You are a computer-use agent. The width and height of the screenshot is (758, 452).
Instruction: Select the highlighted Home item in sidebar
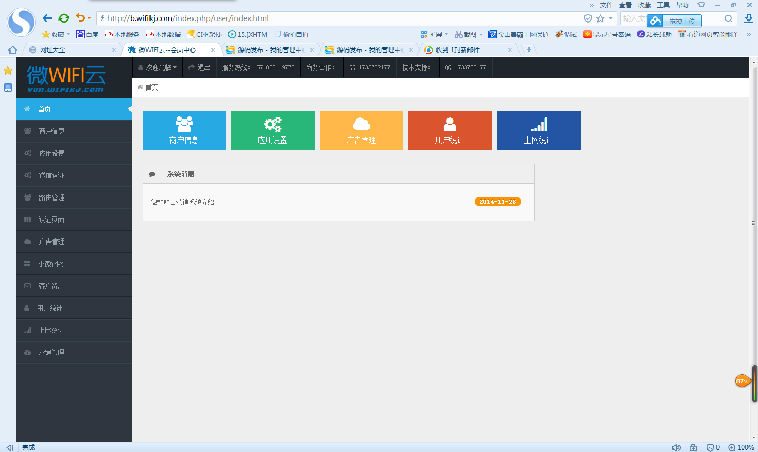tap(74, 109)
